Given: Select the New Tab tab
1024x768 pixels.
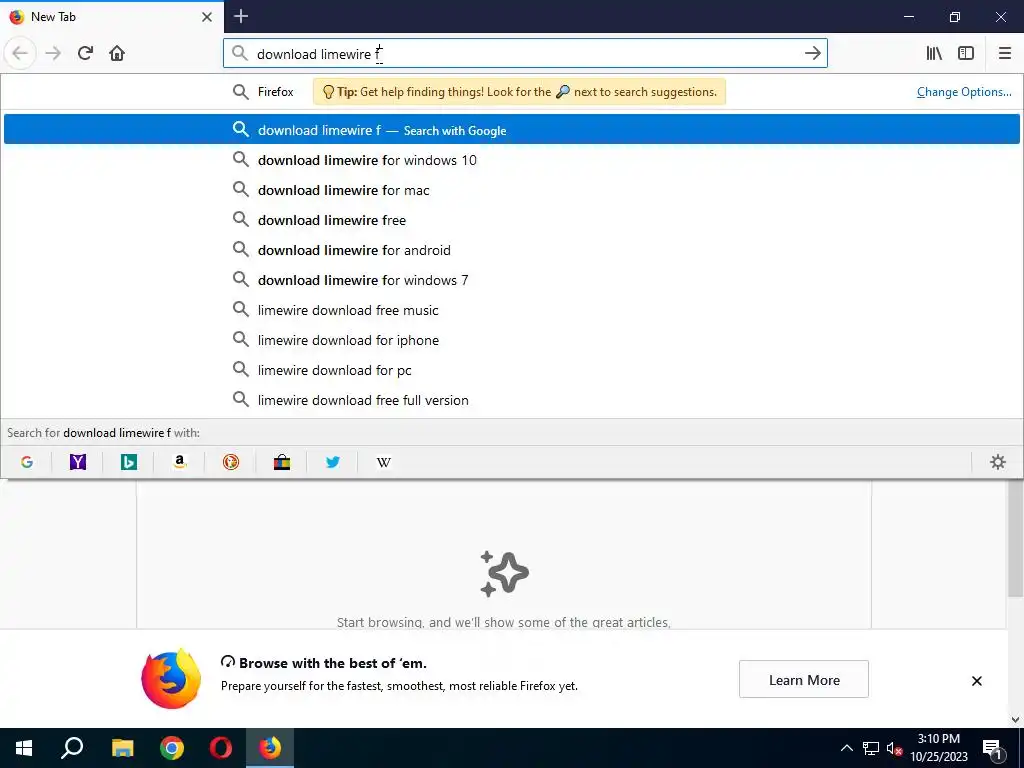Looking at the screenshot, I should click(111, 17).
